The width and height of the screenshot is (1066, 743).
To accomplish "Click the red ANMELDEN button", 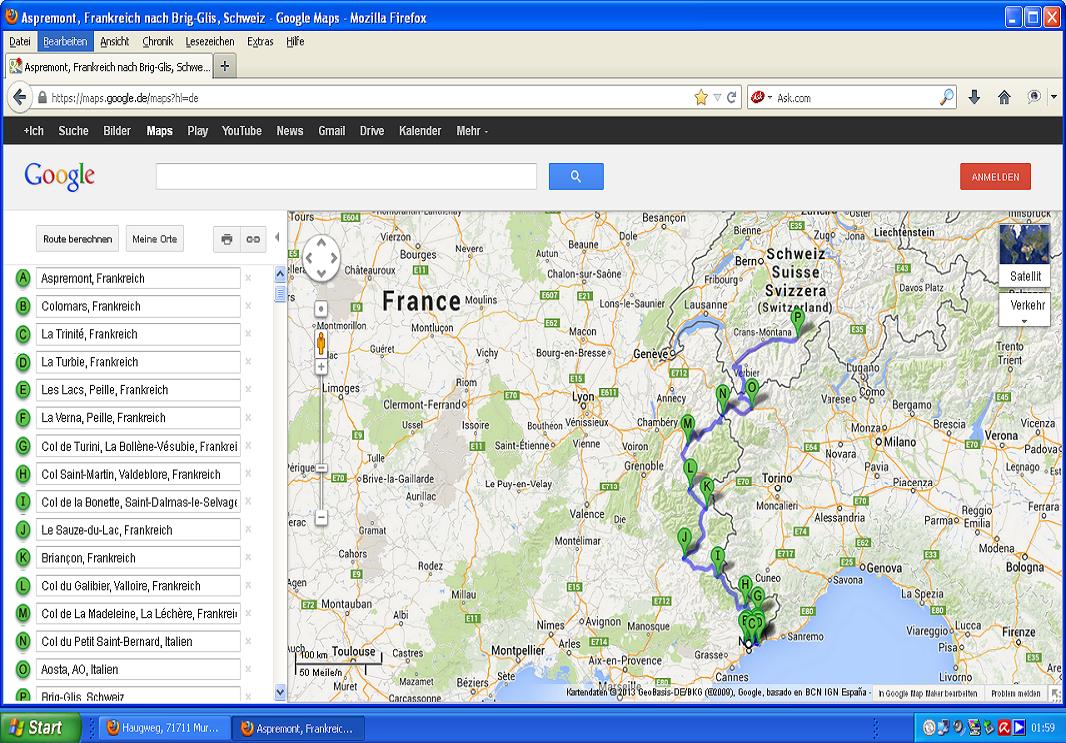I will (x=995, y=177).
